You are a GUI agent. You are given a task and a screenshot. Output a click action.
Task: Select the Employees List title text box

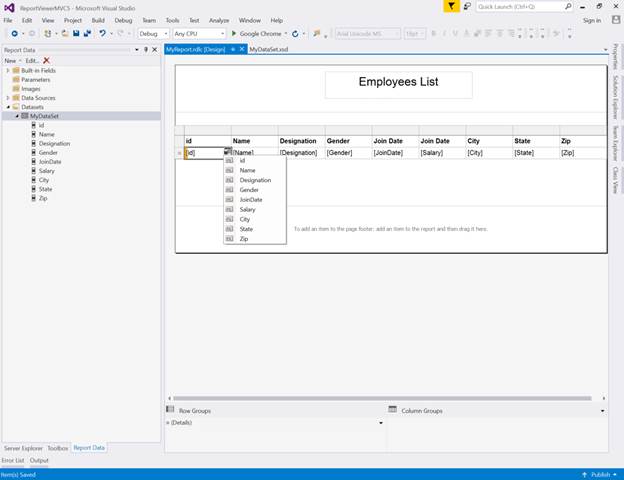coord(398,85)
